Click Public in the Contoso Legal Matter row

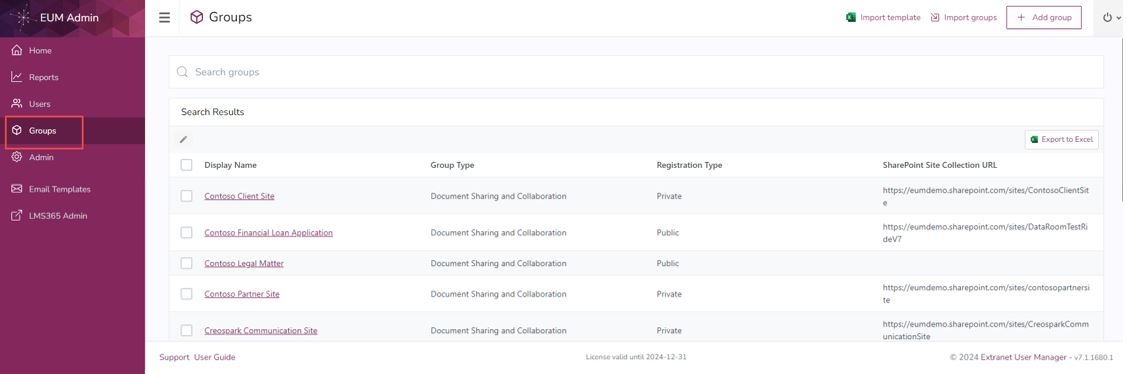668,263
